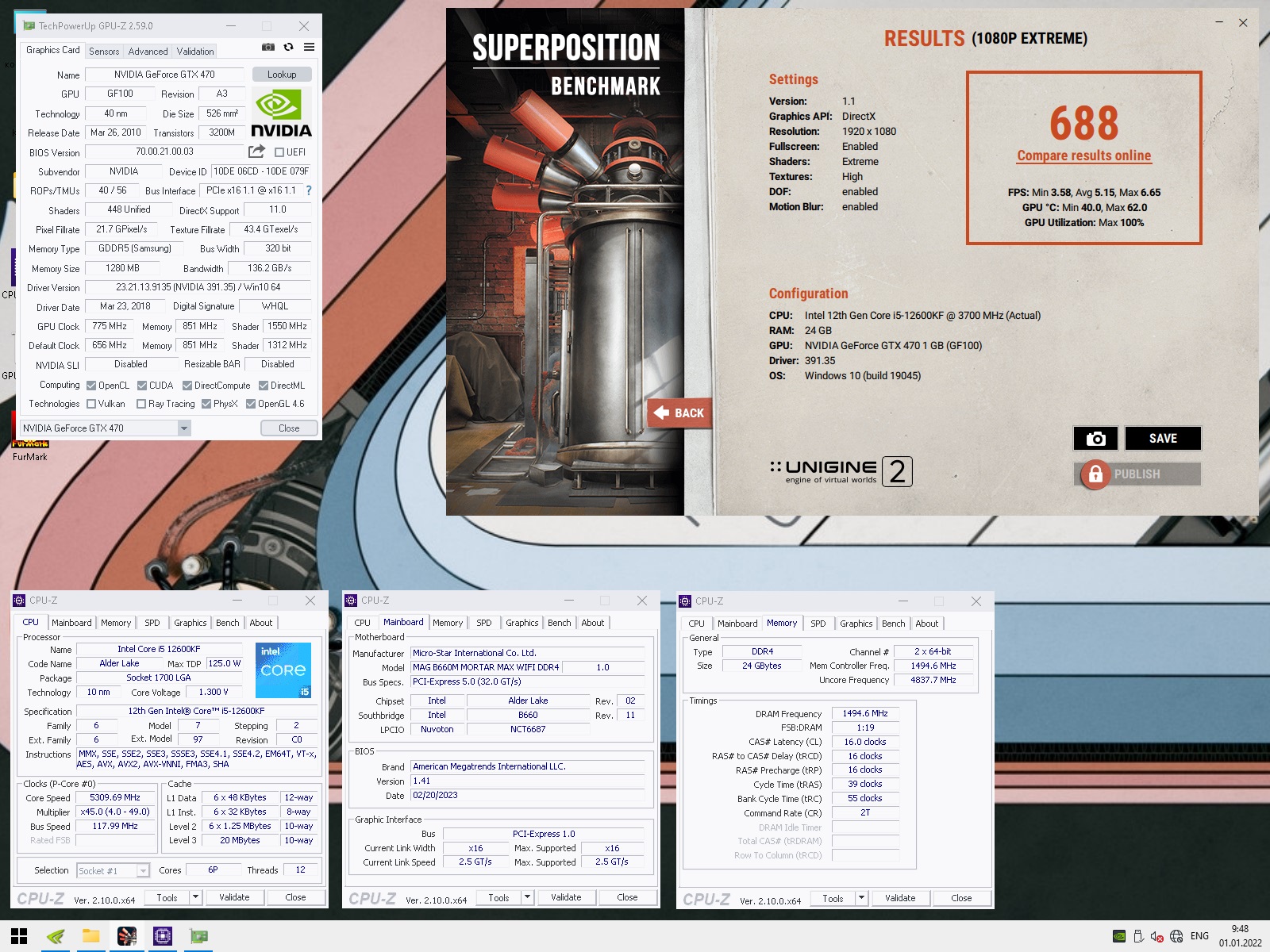Toggle the DirectML checkbox
Screen dimensions: 1270x952
[x=264, y=386]
